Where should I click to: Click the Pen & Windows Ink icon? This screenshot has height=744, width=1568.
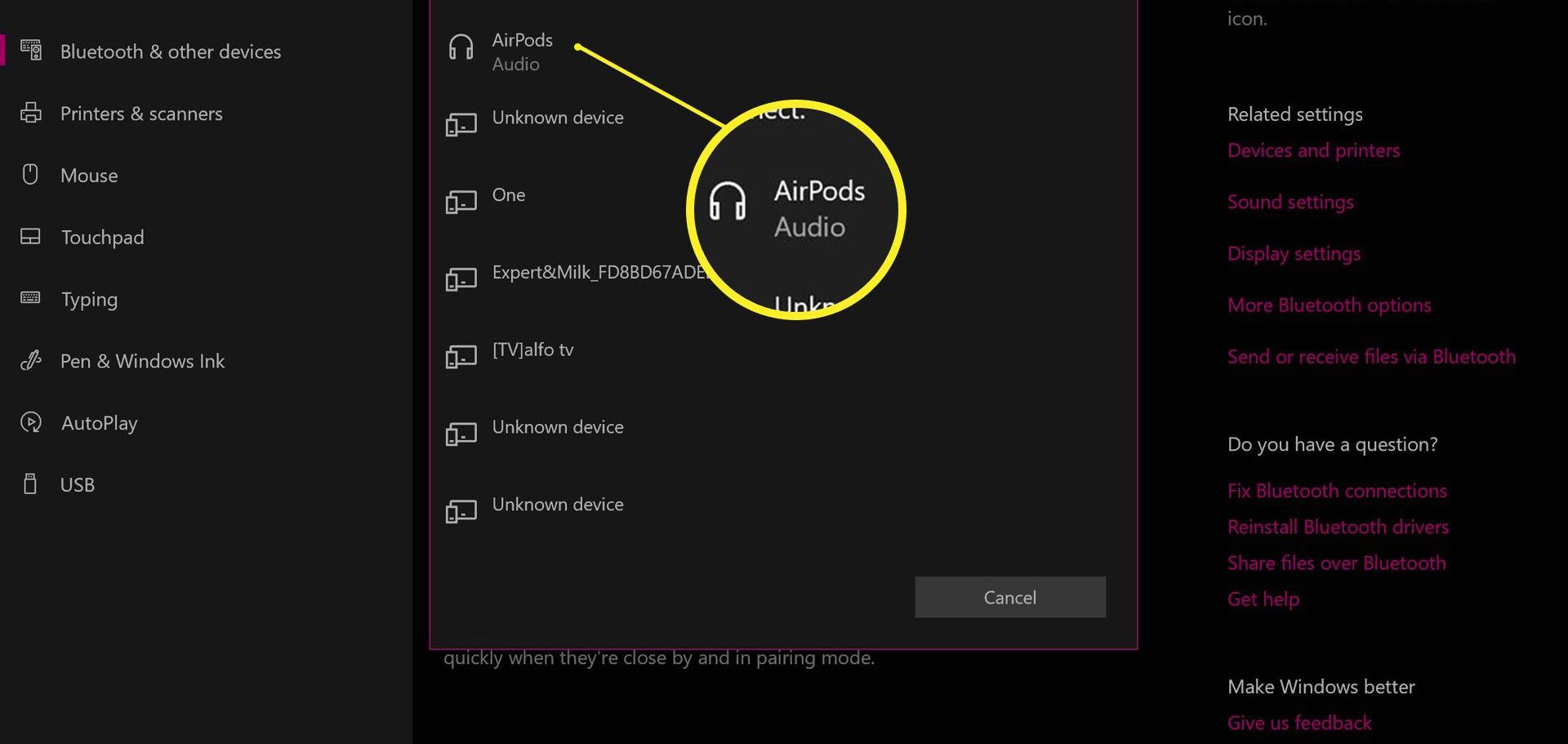coord(31,360)
